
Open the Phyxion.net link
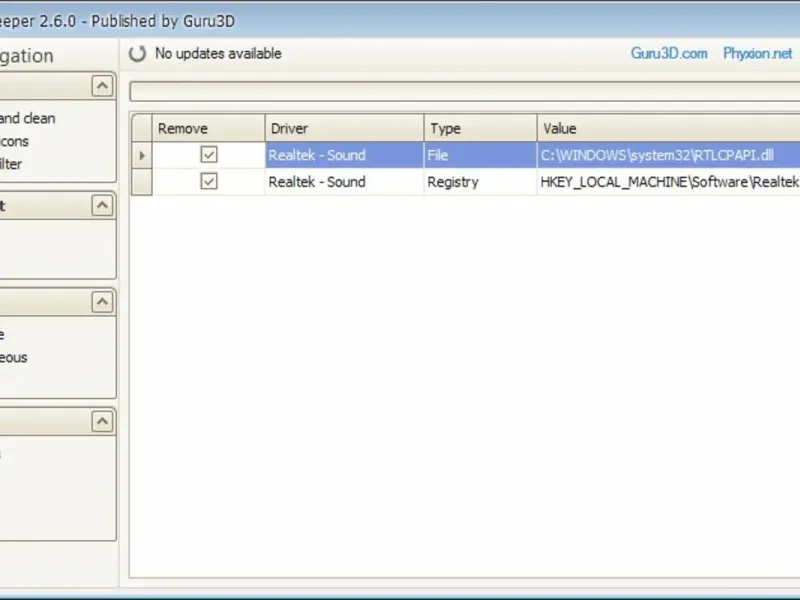pos(757,53)
